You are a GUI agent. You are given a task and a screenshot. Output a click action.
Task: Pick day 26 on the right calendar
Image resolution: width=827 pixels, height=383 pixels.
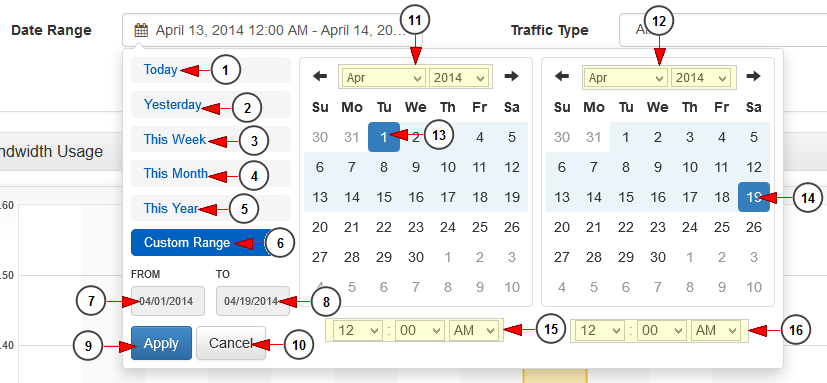[754, 227]
